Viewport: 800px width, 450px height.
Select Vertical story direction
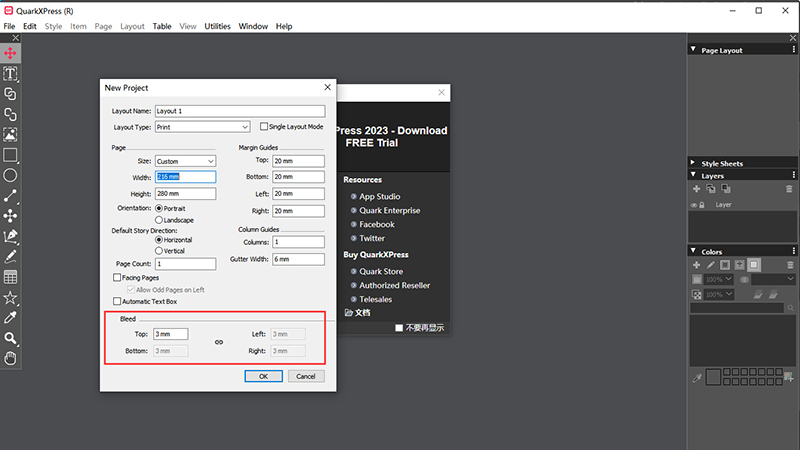(x=159, y=251)
